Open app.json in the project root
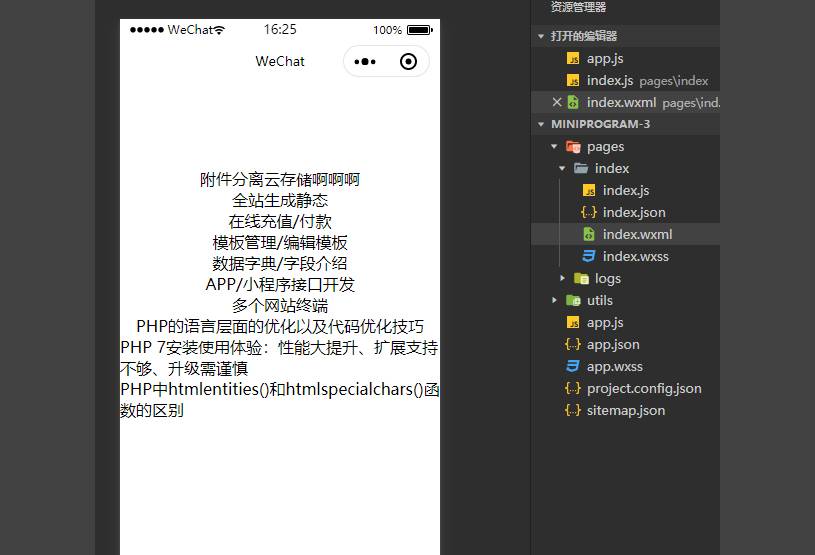The height and width of the screenshot is (555, 815). [612, 344]
